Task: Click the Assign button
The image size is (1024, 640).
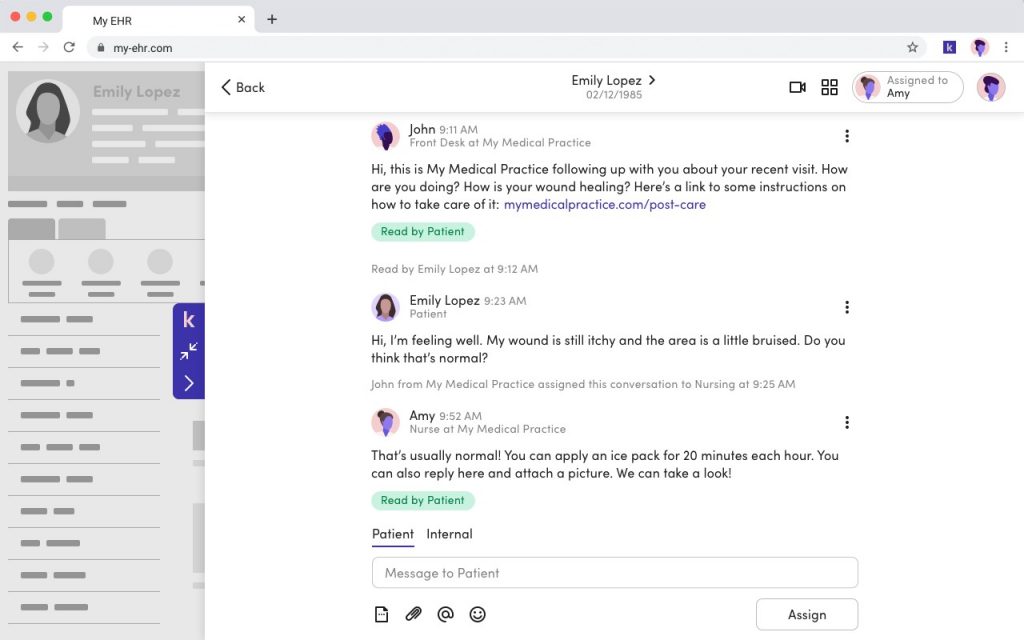Action: [x=807, y=614]
